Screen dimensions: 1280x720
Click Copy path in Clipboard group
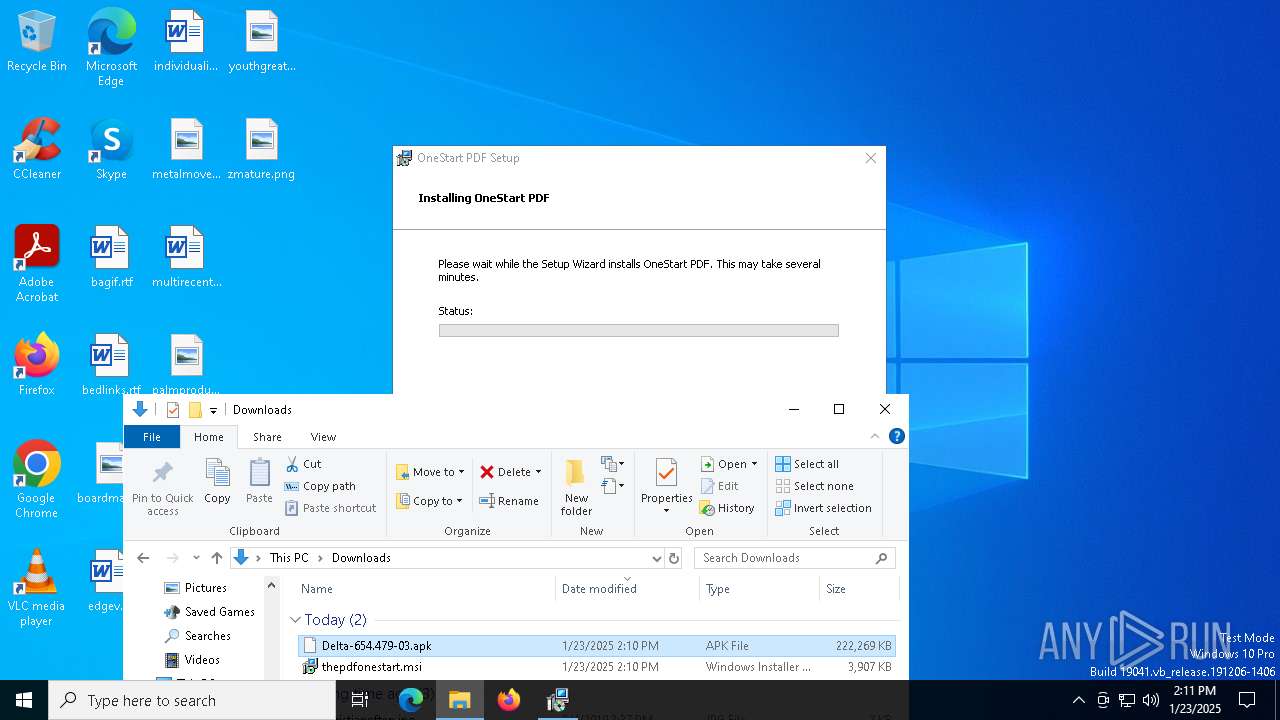320,486
